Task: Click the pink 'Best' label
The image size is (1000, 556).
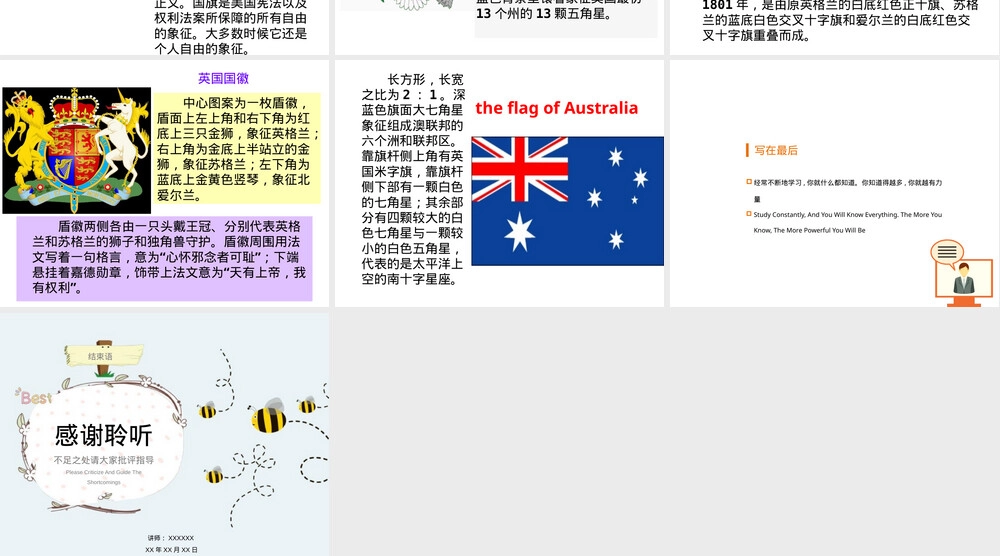Action: (x=36, y=399)
